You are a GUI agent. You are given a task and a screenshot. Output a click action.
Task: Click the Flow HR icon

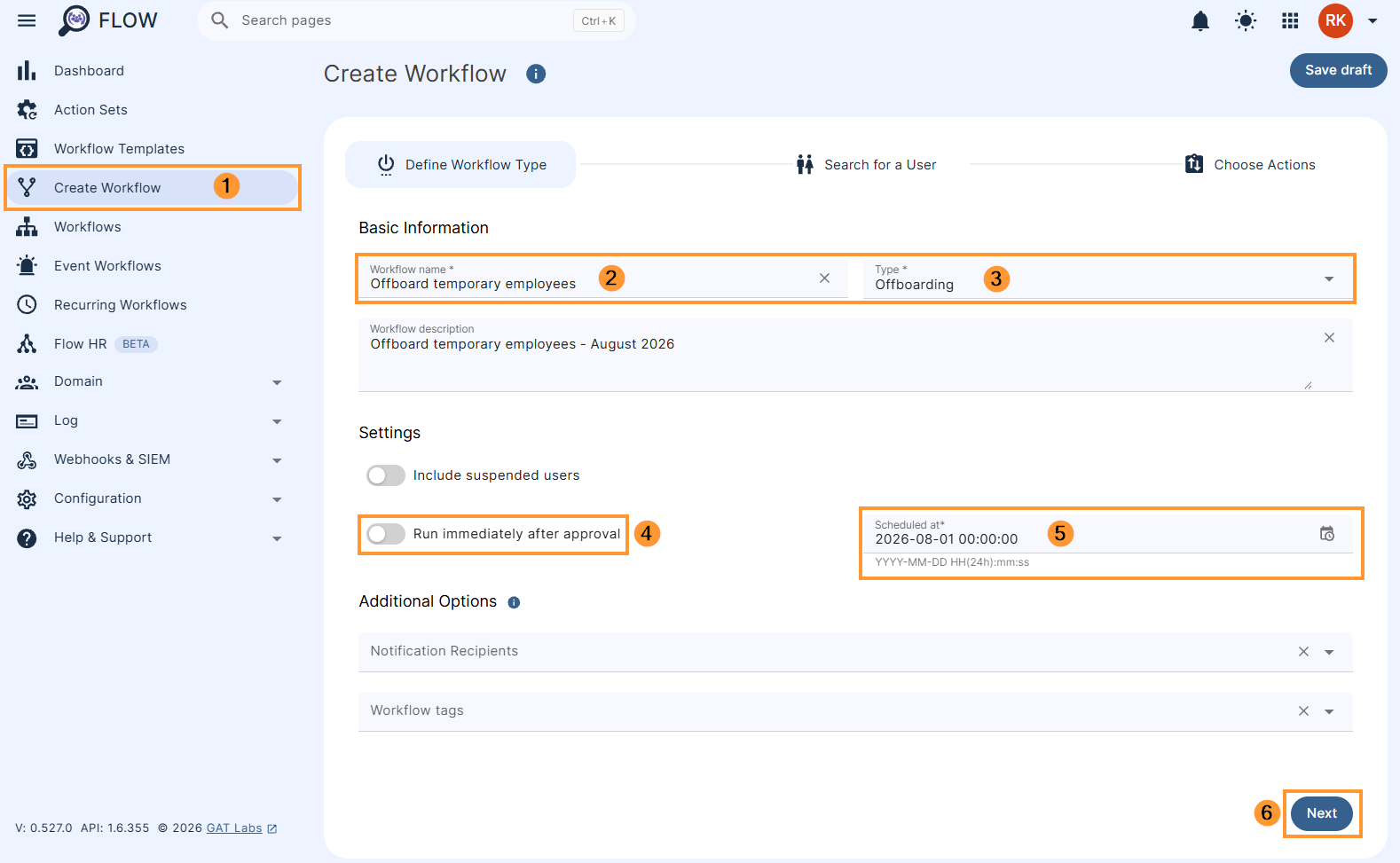click(x=27, y=343)
